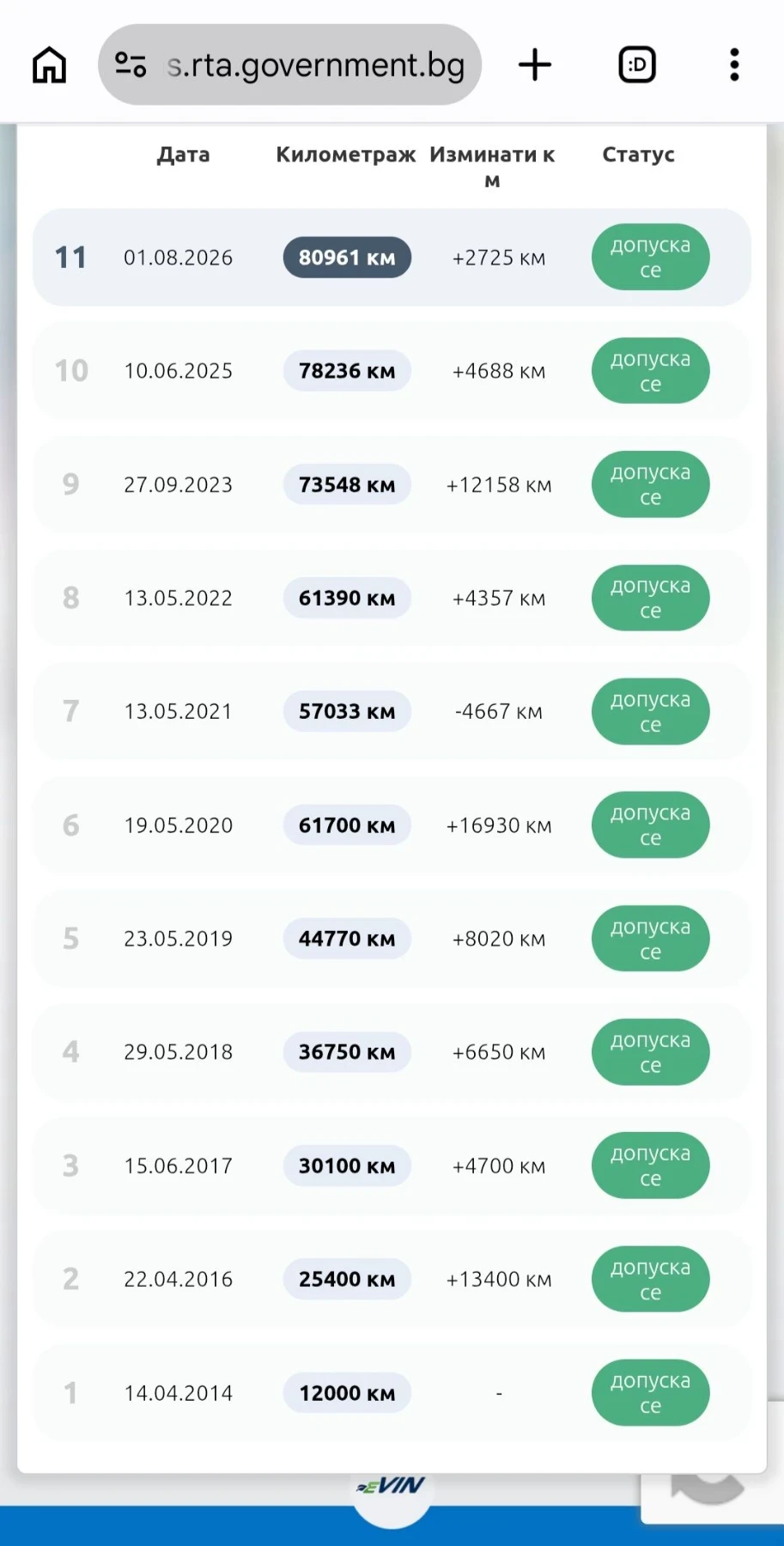Open the three-dot browser menu
784x1546 pixels.
point(734,64)
